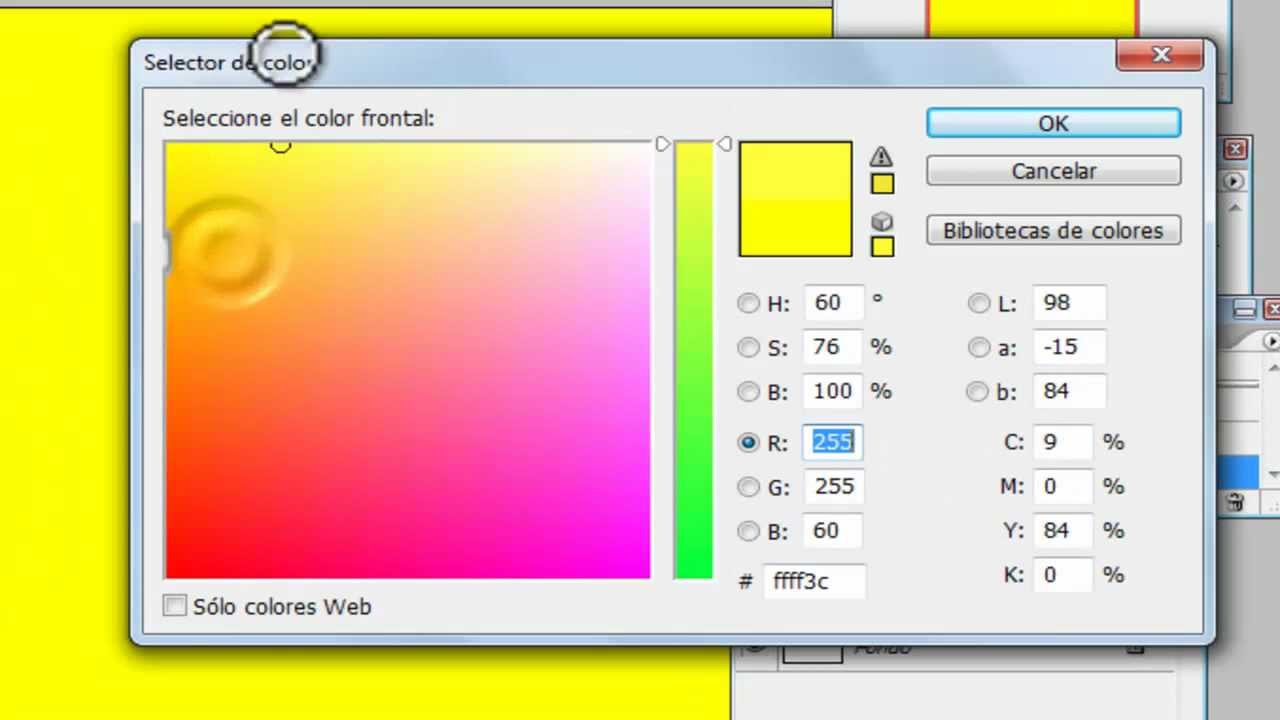This screenshot has width=1280, height=720.
Task: Click the G field showing 255
Action: click(x=833, y=486)
